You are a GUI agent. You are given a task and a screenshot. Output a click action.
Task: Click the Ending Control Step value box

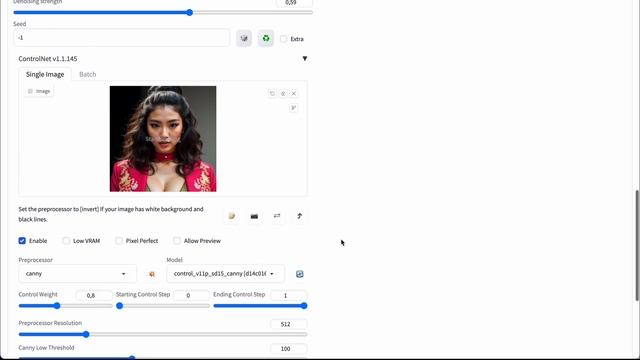[x=289, y=295]
